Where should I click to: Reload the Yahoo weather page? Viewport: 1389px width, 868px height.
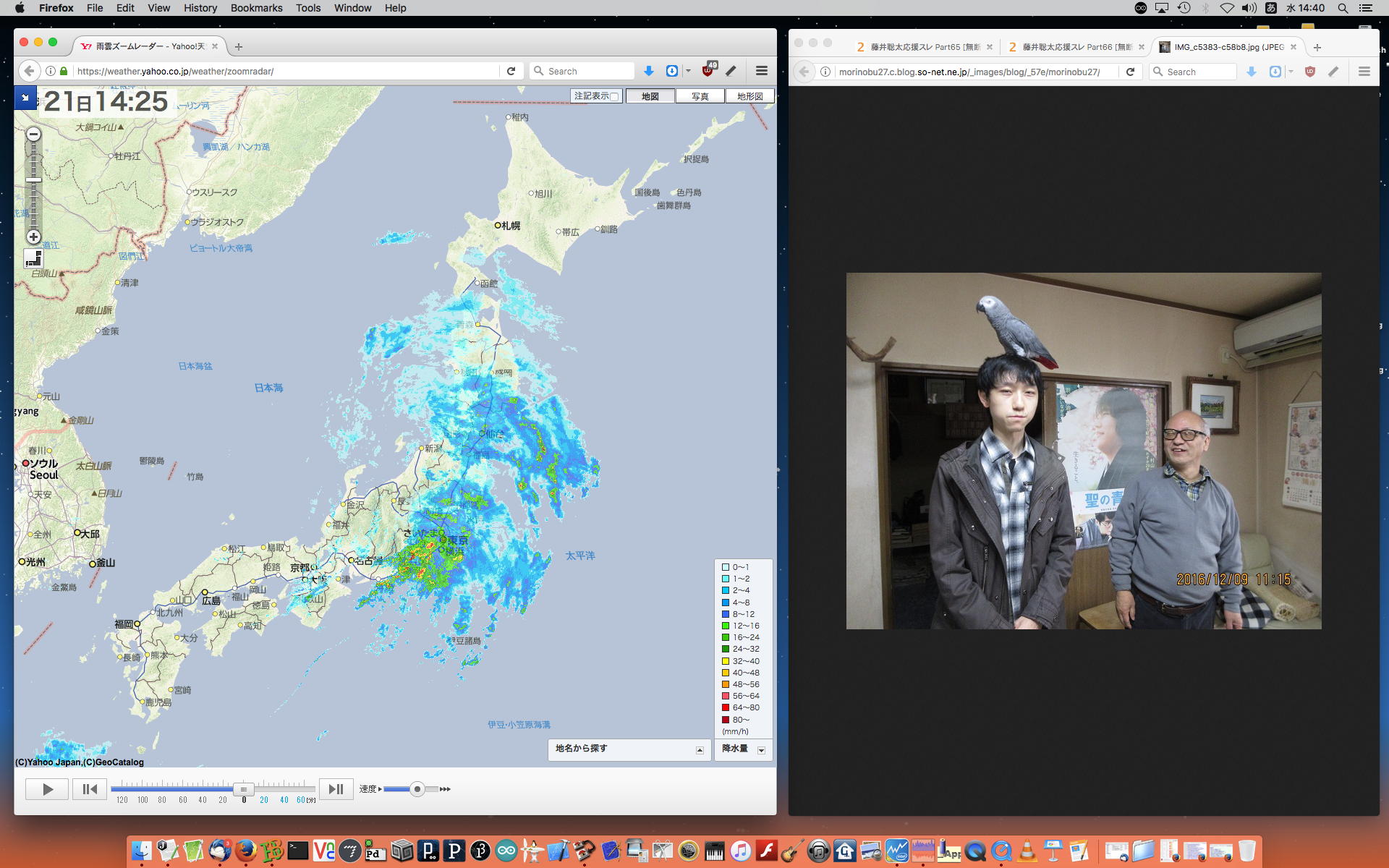coord(511,71)
